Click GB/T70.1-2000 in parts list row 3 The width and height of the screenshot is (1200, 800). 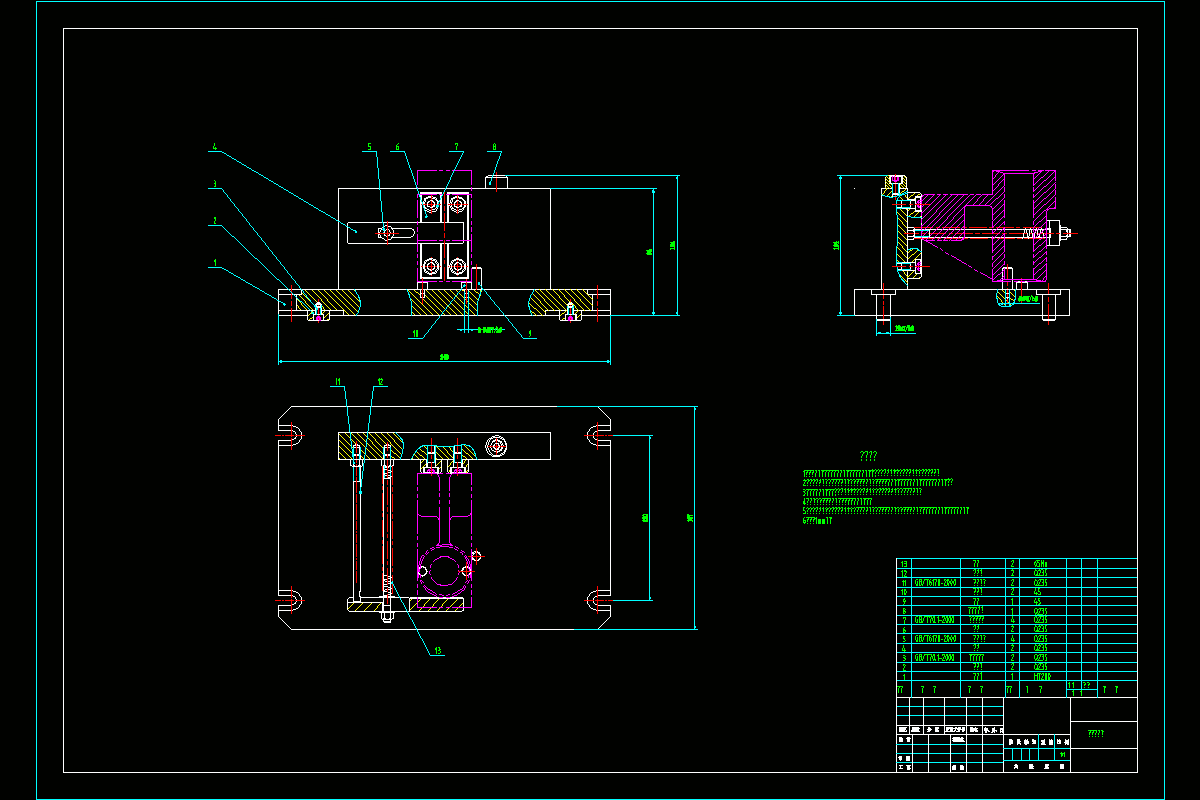pos(934,657)
